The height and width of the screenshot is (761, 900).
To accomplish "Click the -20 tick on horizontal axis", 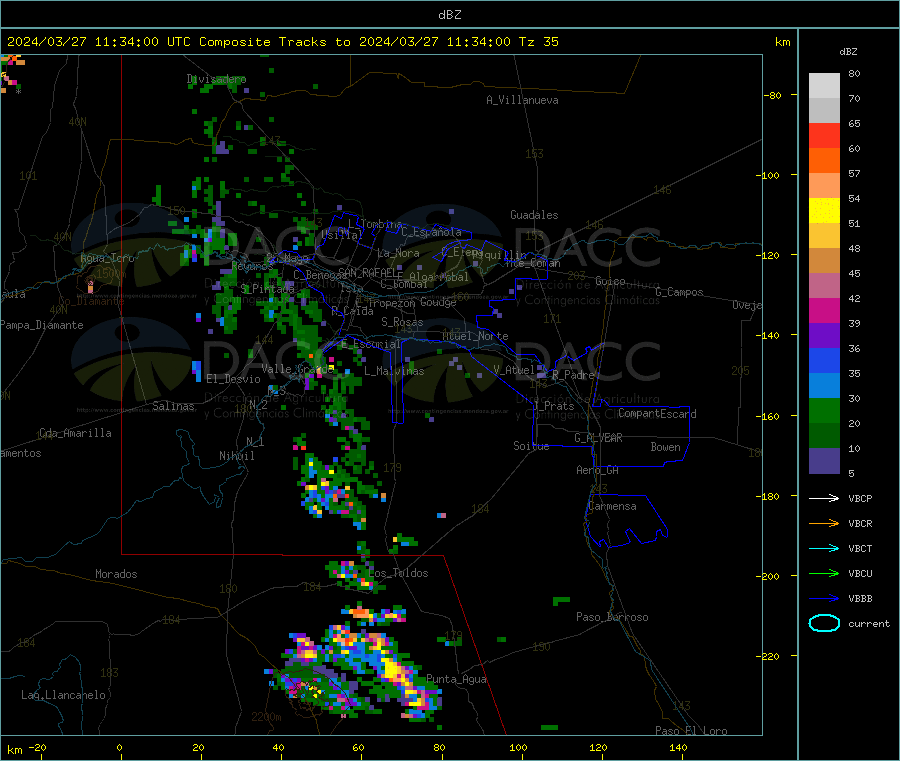I will 38,747.
